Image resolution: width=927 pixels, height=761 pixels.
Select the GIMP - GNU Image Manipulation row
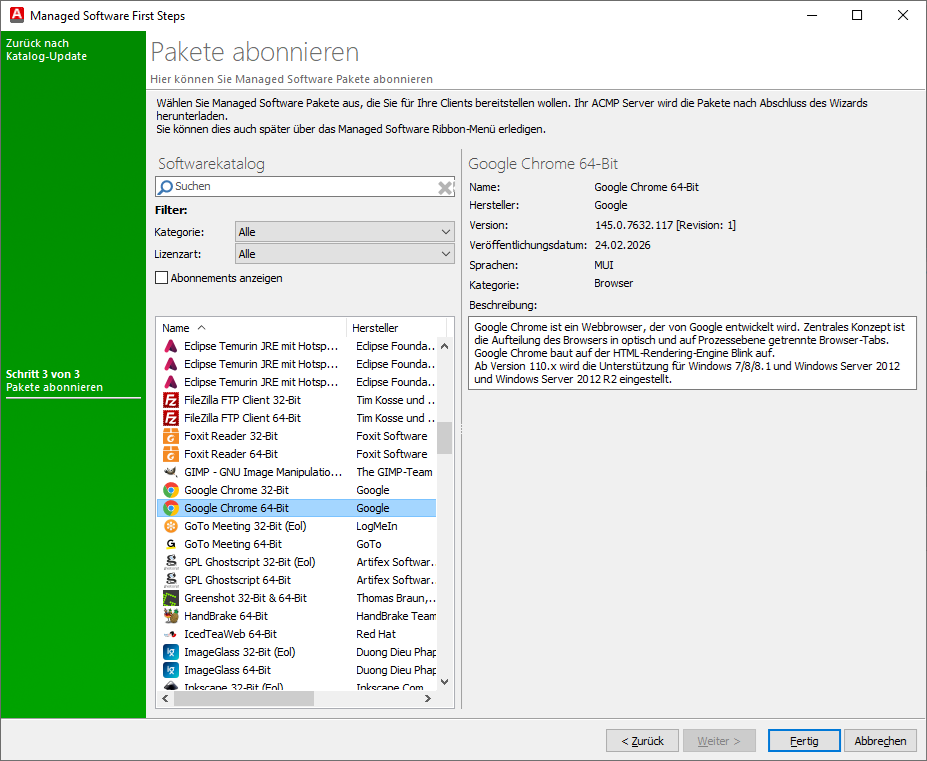[297, 472]
